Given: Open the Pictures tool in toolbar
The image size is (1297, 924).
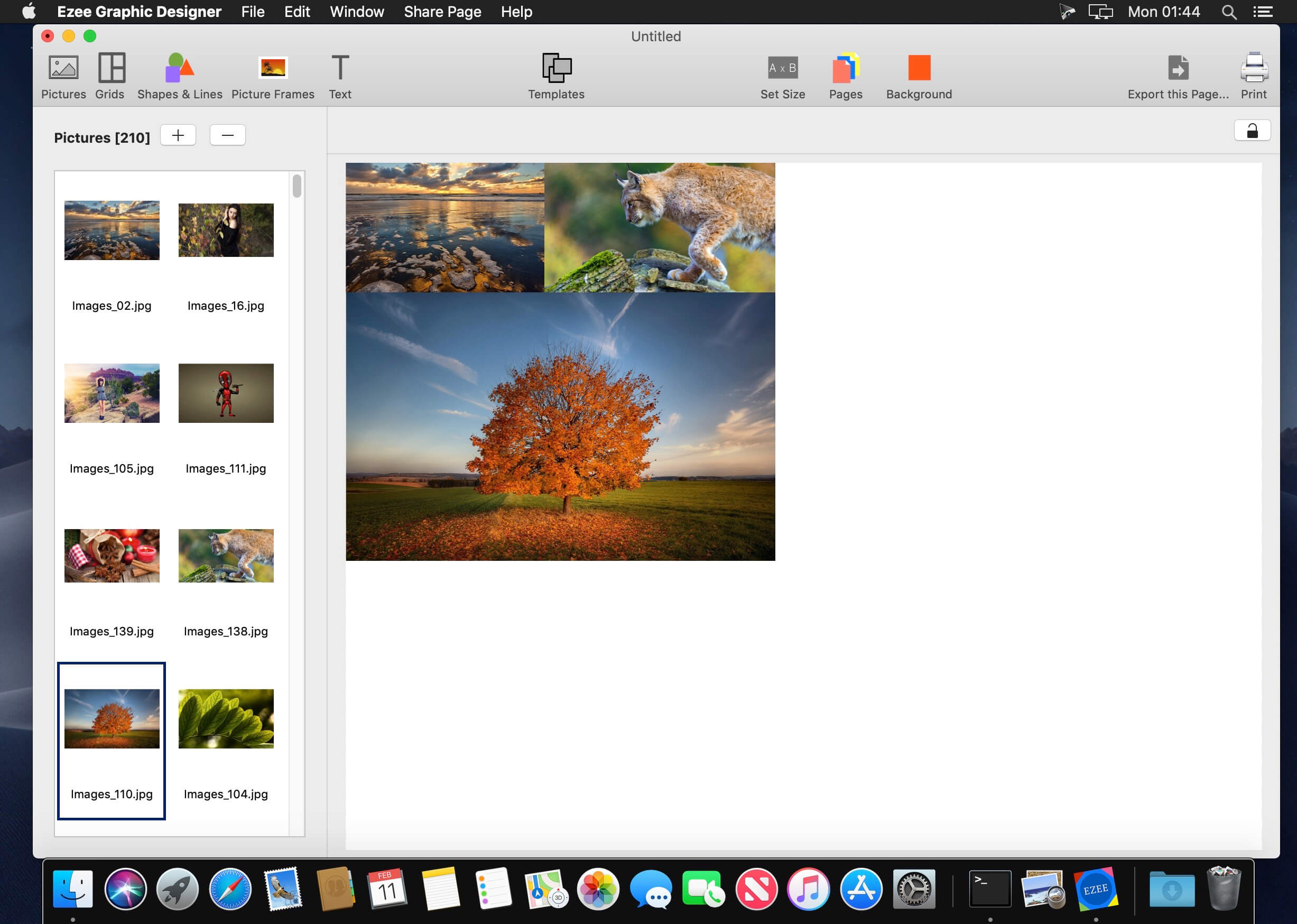Looking at the screenshot, I should pyautogui.click(x=63, y=76).
